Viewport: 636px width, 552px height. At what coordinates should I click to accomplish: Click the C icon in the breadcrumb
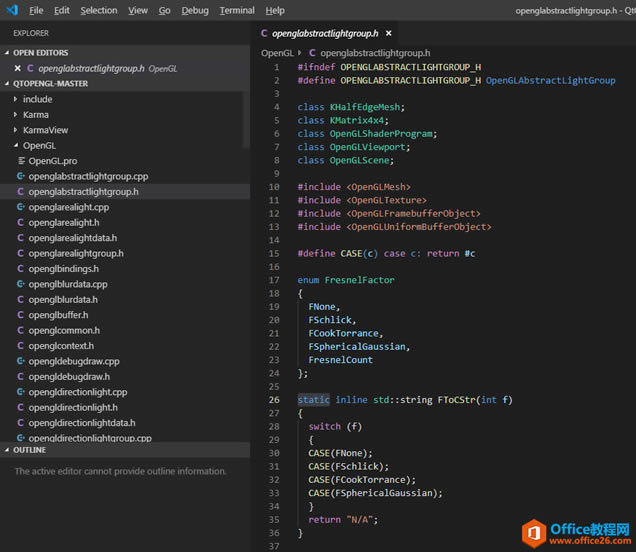coord(312,53)
